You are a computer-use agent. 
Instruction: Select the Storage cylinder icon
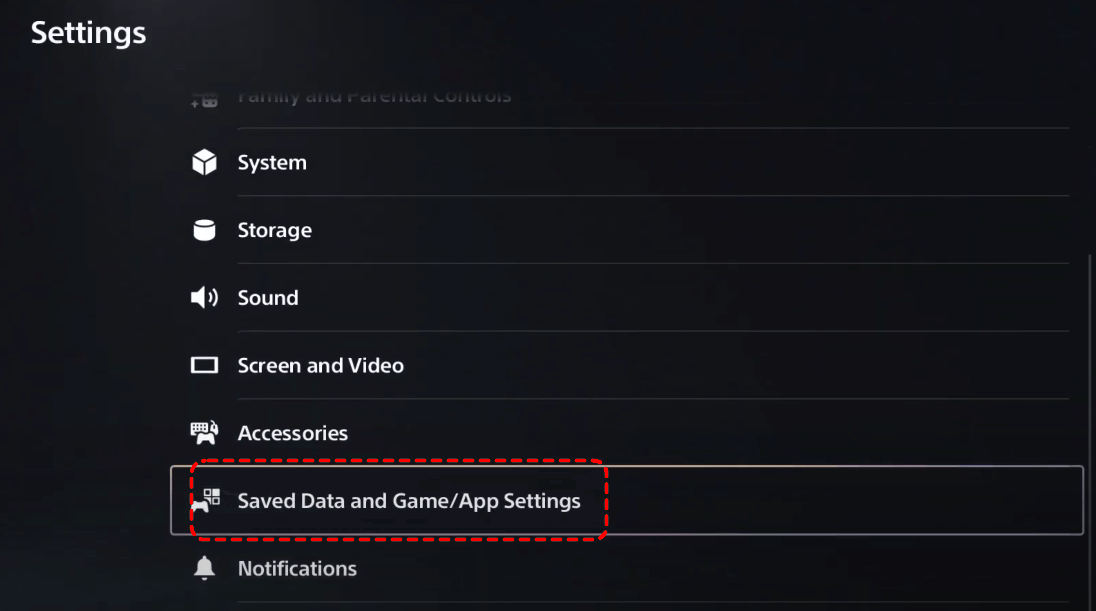[204, 230]
